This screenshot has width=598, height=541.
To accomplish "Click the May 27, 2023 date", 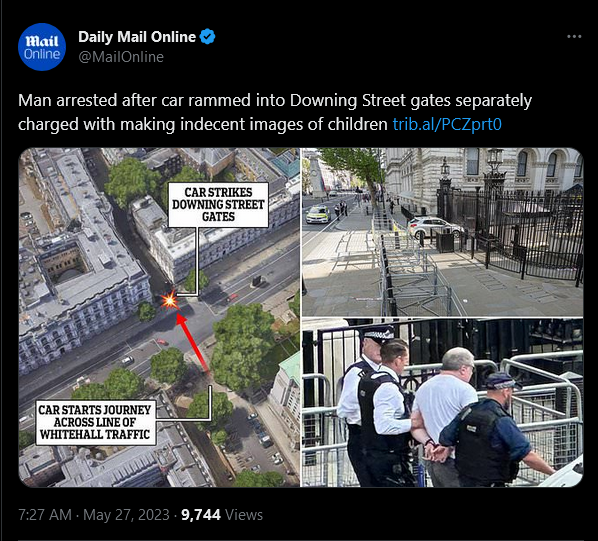I will click(x=126, y=515).
